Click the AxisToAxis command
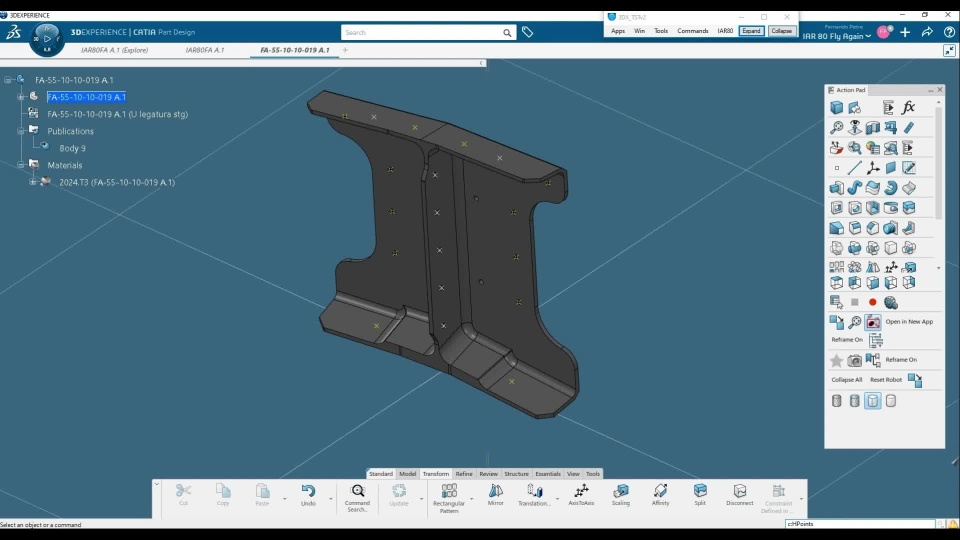The width and height of the screenshot is (960, 540). (x=581, y=495)
